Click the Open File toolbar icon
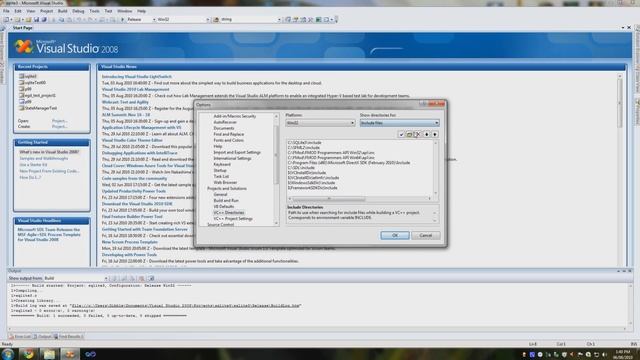This screenshot has width=640, height=360. pos(29,20)
